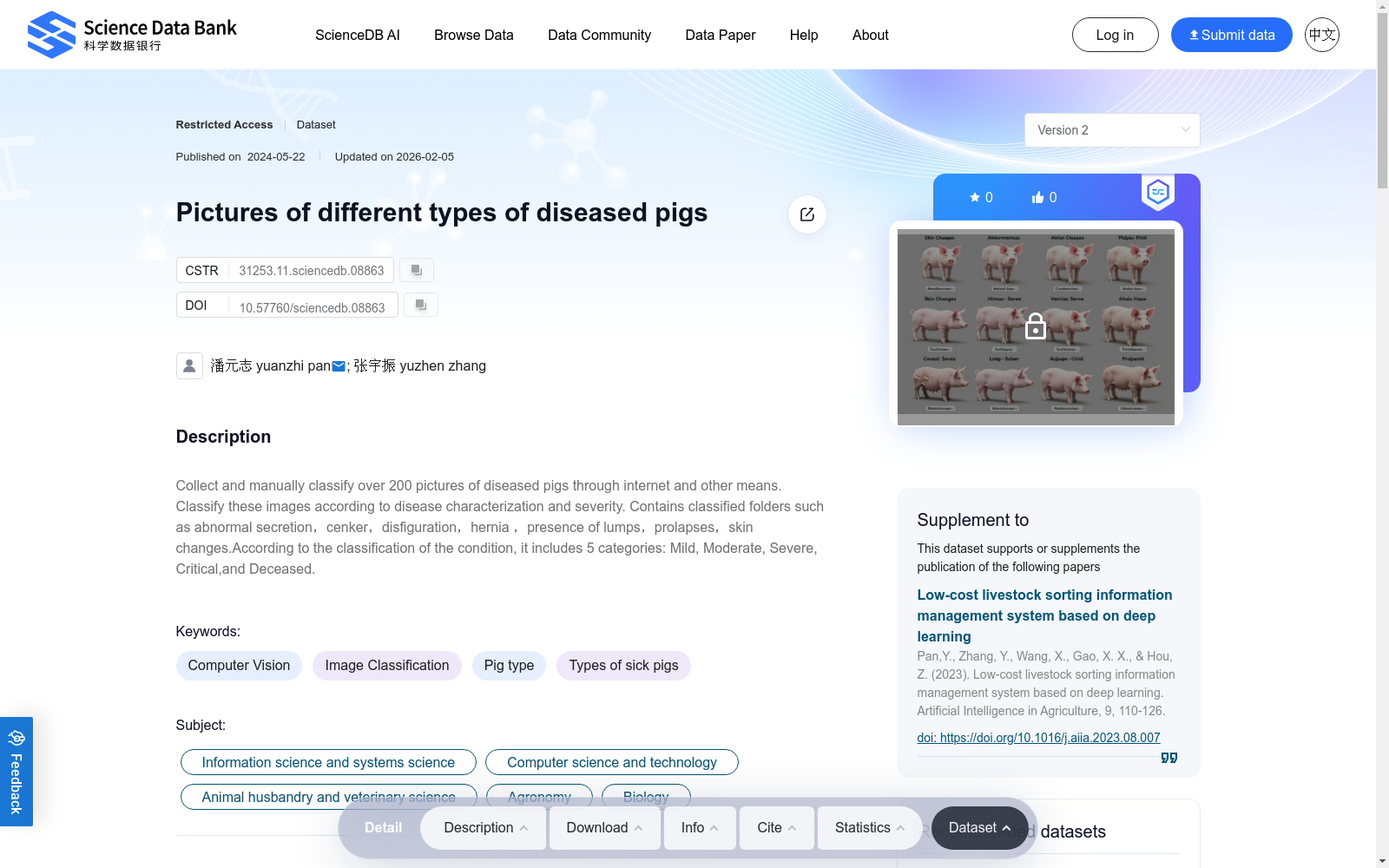Open Browse Data menu
This screenshot has width=1389, height=868.
(474, 35)
